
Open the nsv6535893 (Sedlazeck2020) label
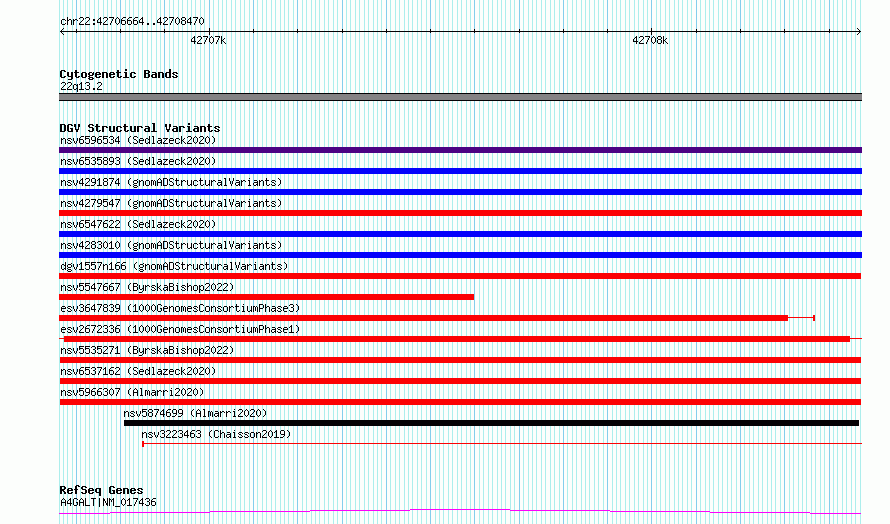(x=138, y=161)
